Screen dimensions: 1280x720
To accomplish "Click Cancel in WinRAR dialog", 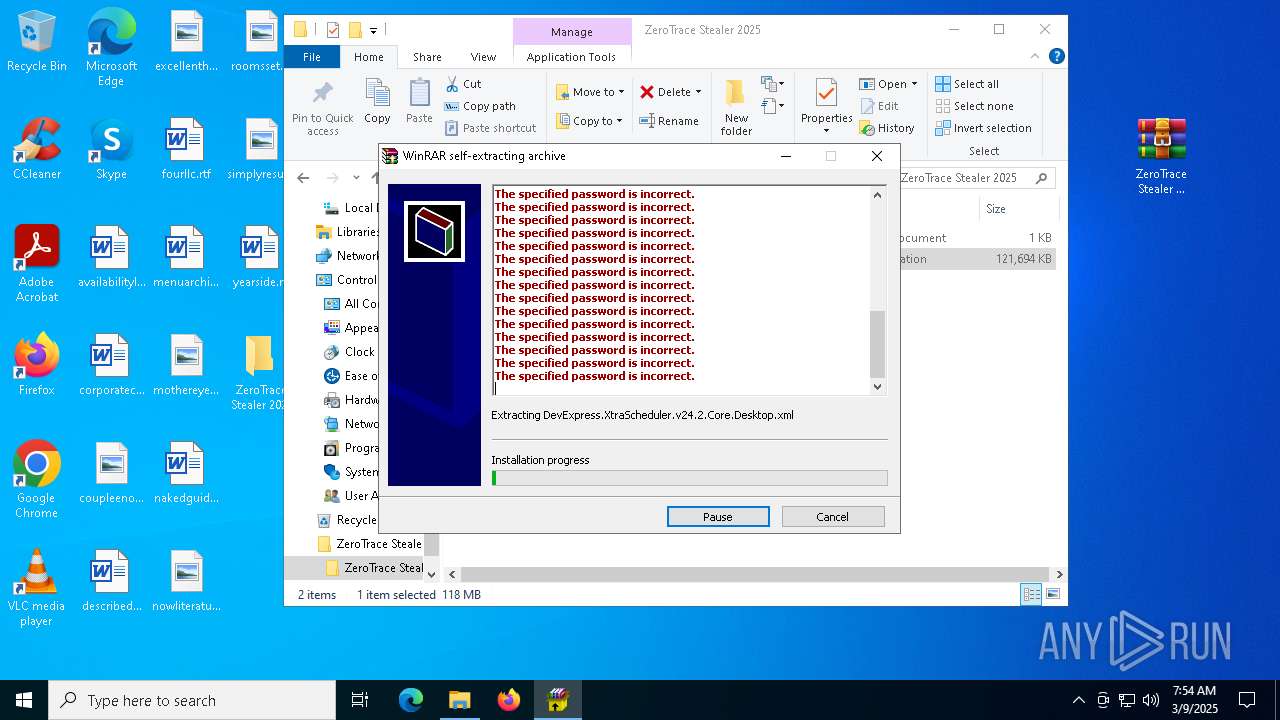I will 833,517.
